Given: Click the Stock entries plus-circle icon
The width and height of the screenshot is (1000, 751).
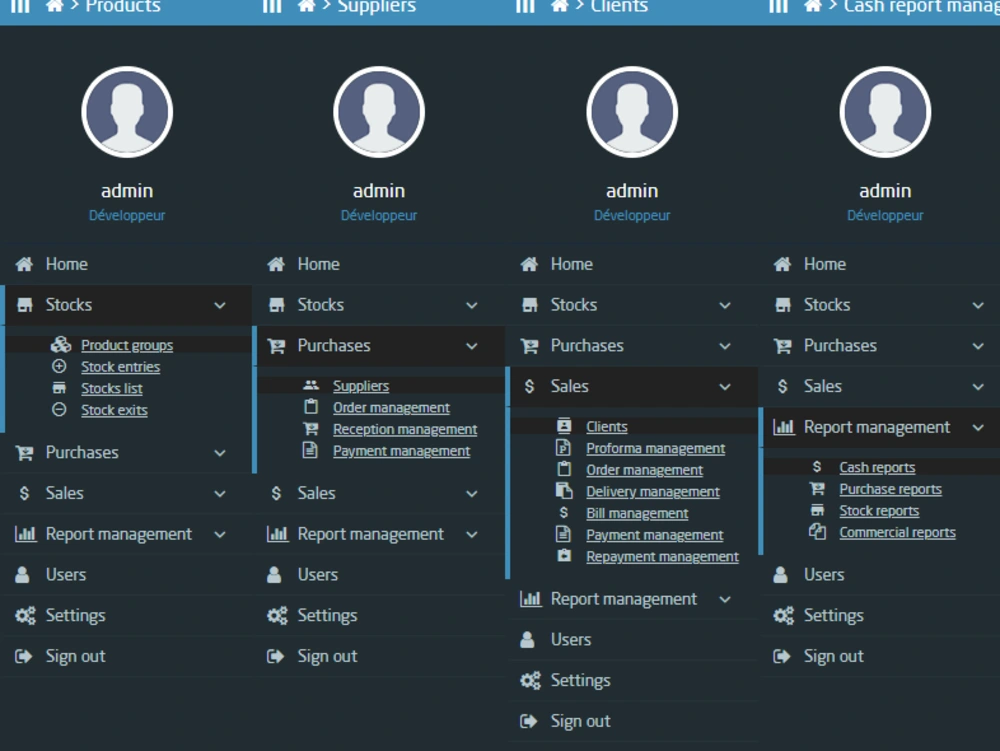Looking at the screenshot, I should click(59, 366).
